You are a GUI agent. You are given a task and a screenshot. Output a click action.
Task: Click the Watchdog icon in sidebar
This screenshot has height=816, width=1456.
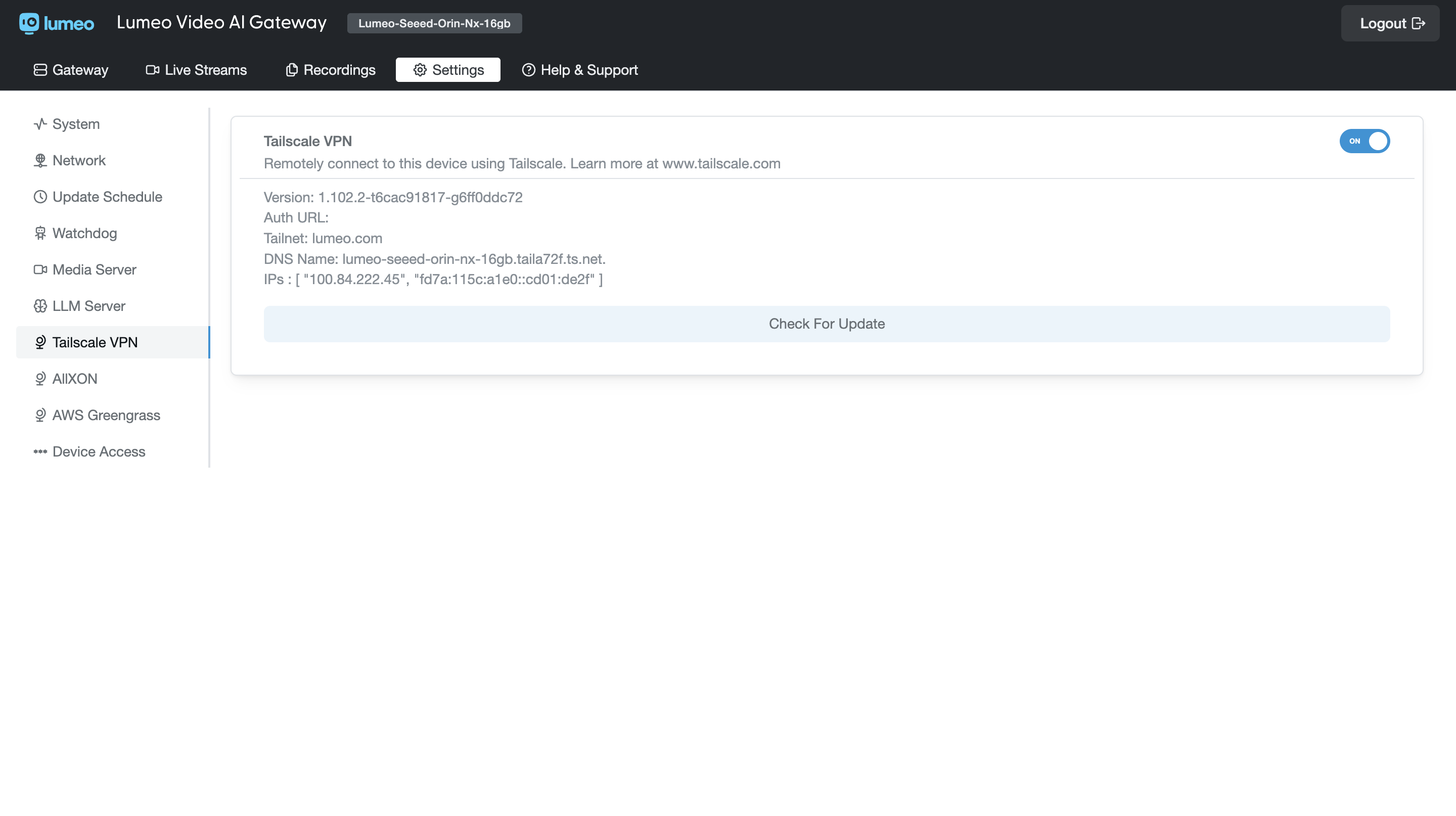tap(40, 234)
